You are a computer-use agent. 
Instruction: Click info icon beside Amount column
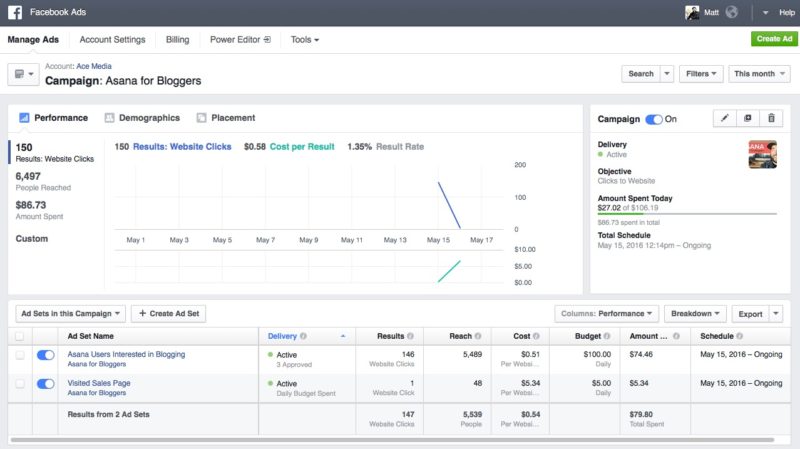[x=676, y=336]
